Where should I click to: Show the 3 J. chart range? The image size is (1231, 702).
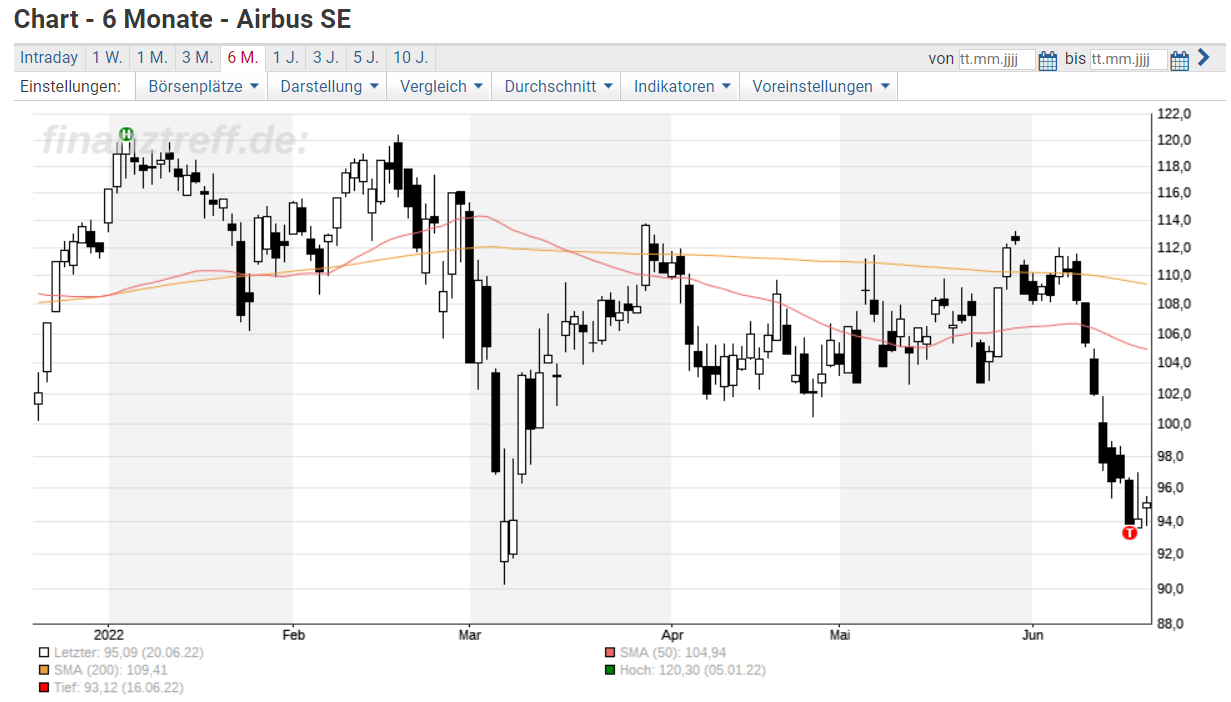coord(325,58)
